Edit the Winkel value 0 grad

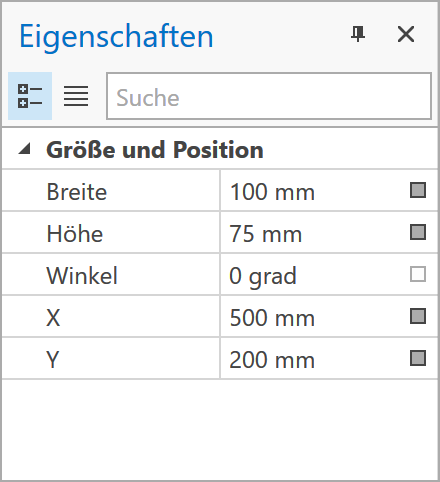pos(313,274)
